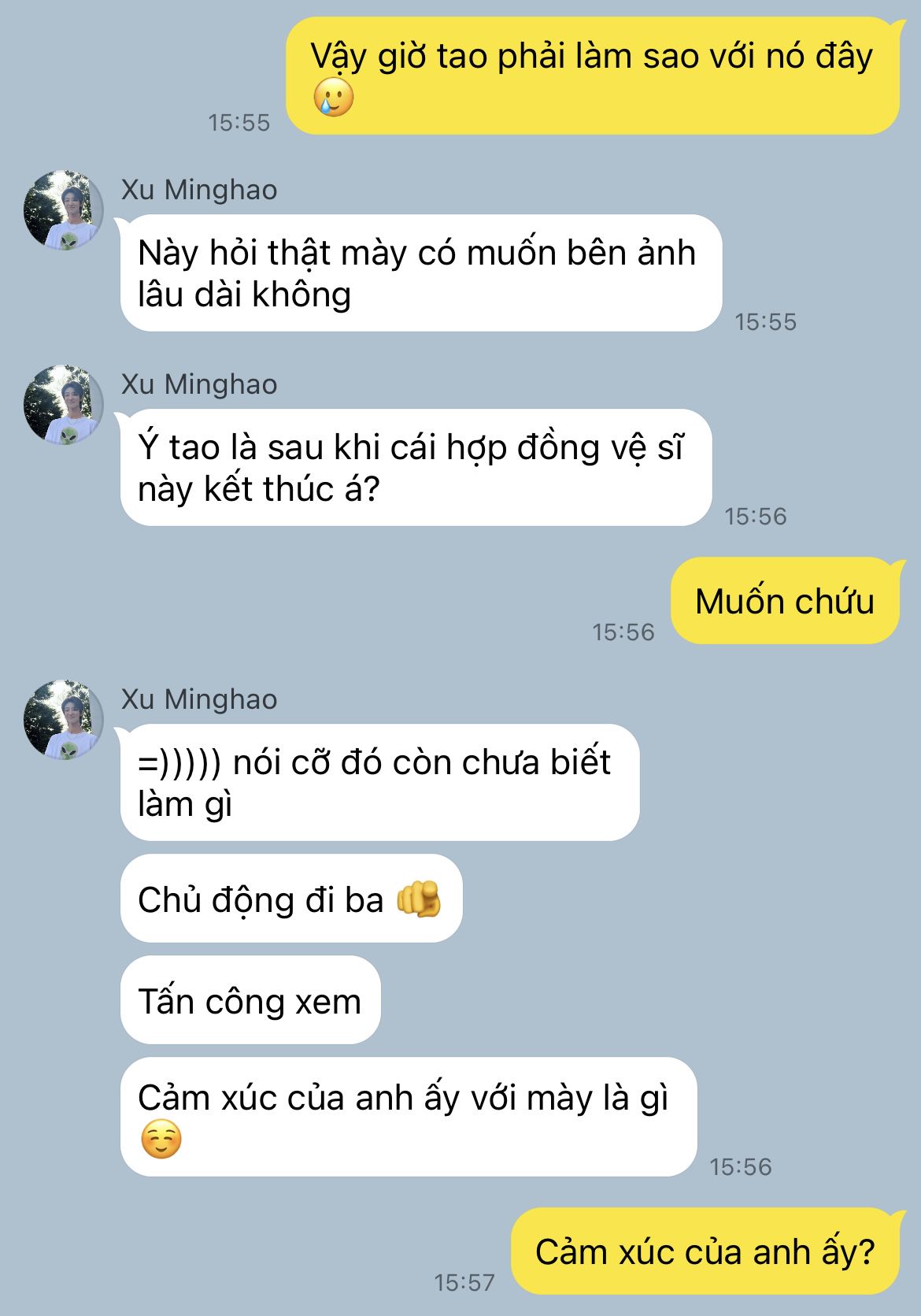This screenshot has height=1316, width=921.
Task: Tap Xu Minghao's avatar beside the first reply
Action: 64,209
